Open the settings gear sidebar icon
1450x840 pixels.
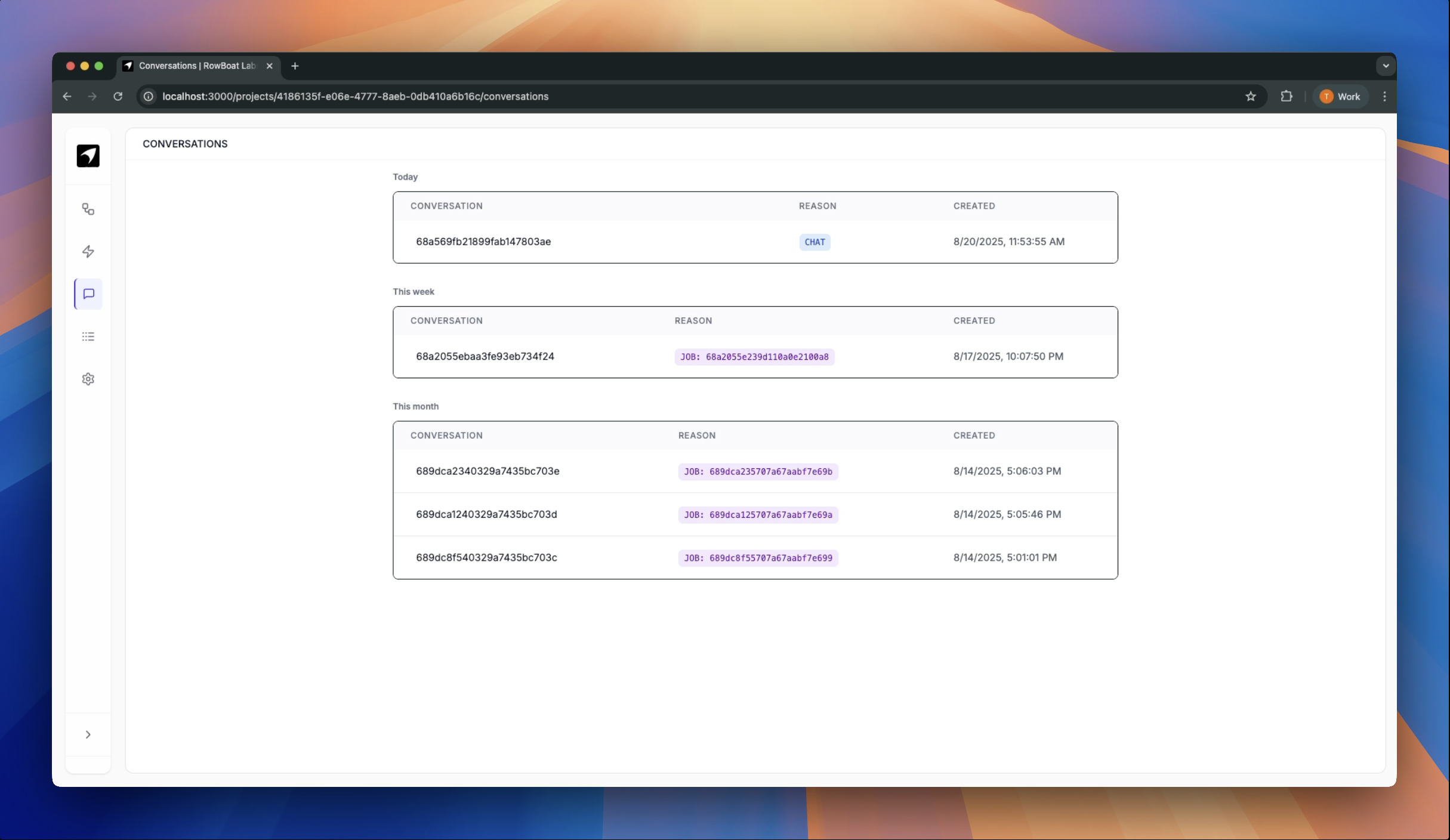88,379
